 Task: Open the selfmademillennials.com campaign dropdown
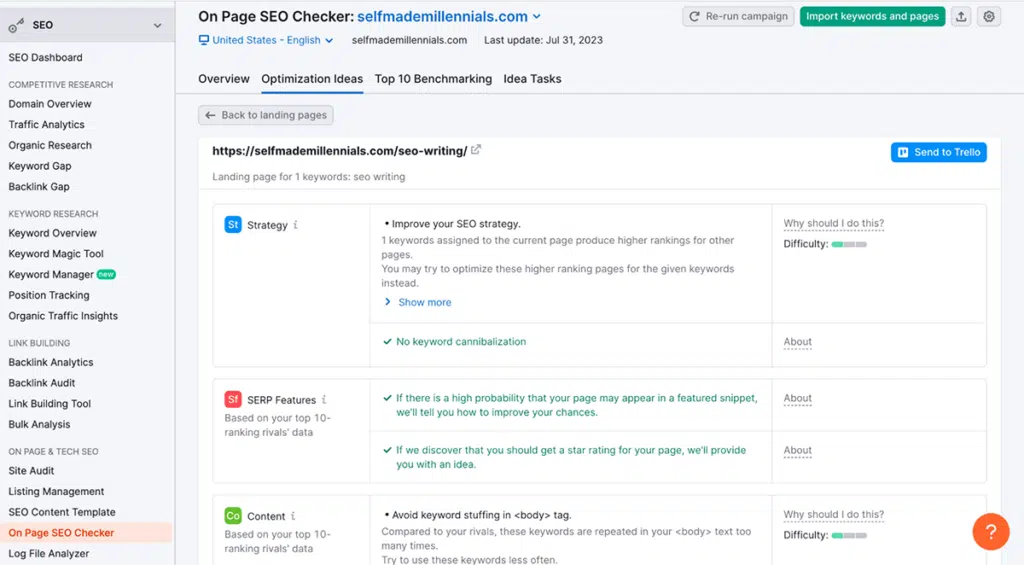click(449, 16)
